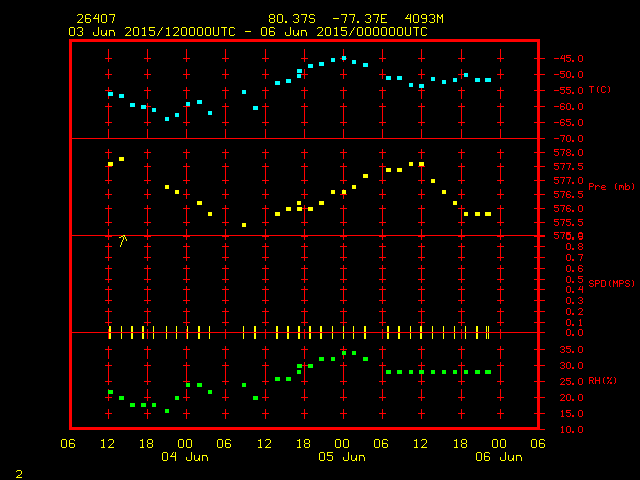Image resolution: width=640 pixels, height=480 pixels.
Task: Click the 00 hour label above 06 Jun
Action: click(x=499, y=444)
